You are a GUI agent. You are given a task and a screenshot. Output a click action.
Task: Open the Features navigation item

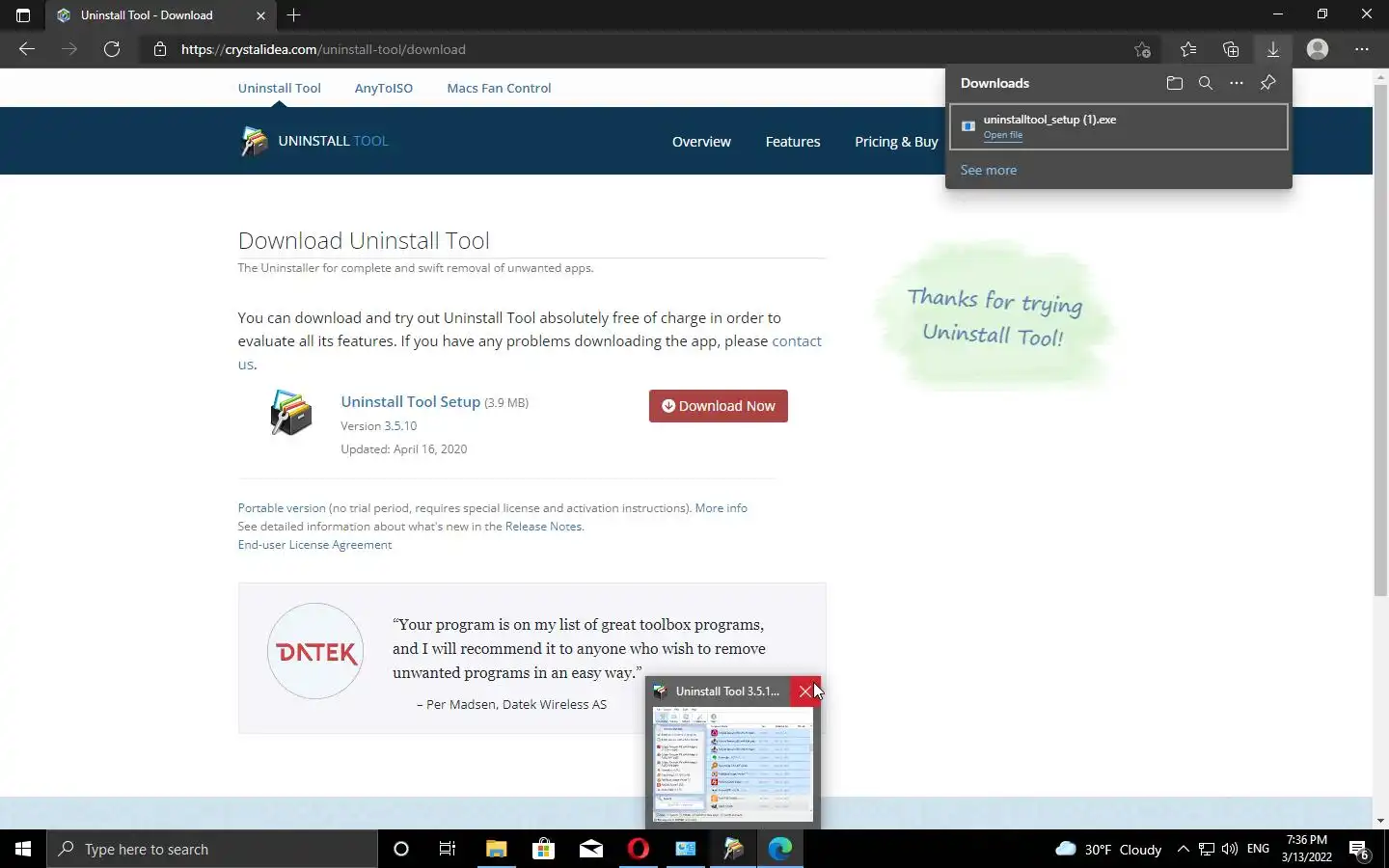click(x=793, y=142)
